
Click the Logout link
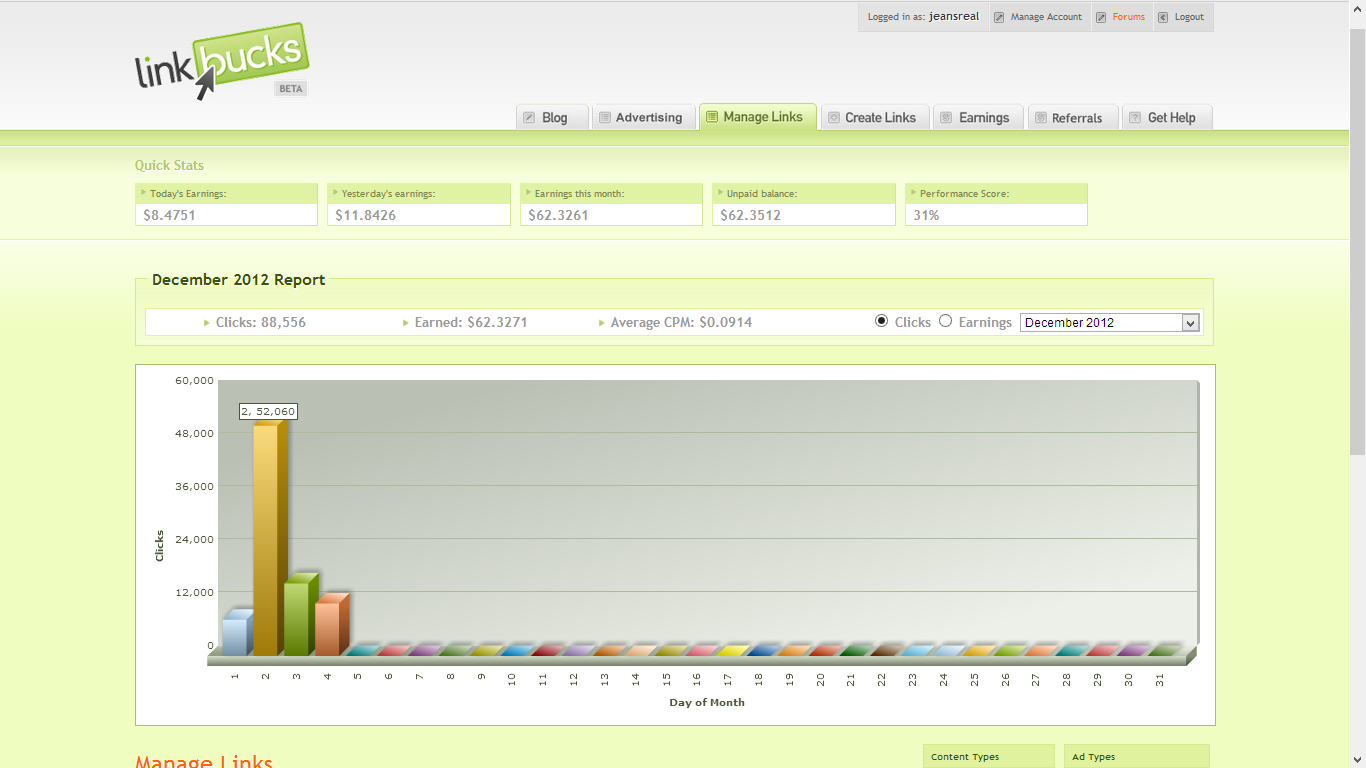coord(1189,17)
